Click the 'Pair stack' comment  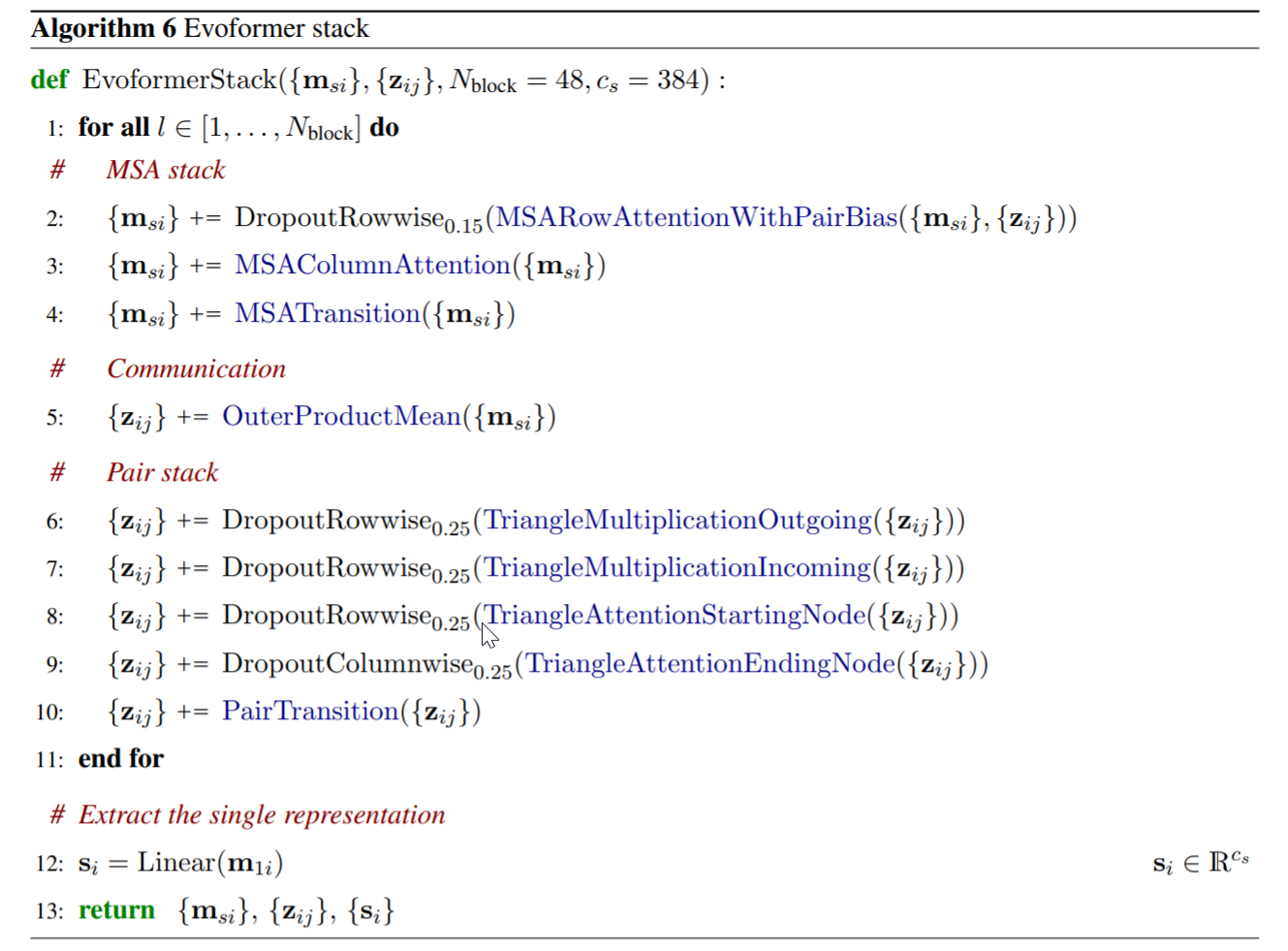tap(163, 472)
